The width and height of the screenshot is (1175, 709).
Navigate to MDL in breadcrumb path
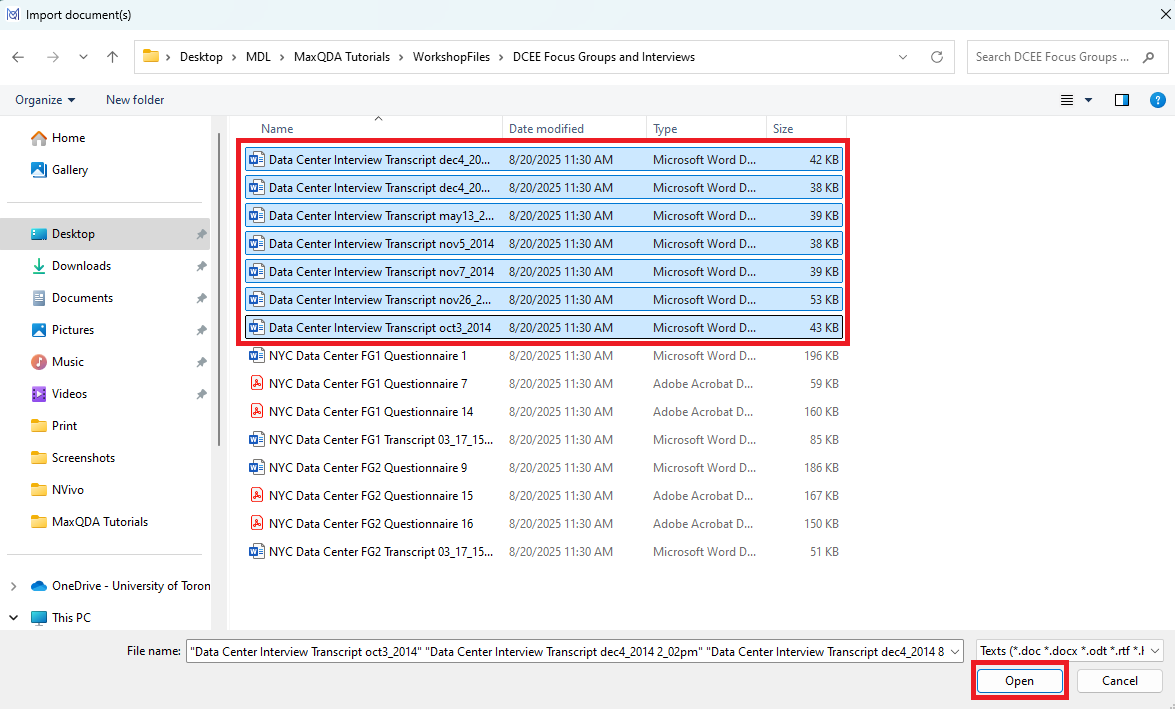point(258,57)
